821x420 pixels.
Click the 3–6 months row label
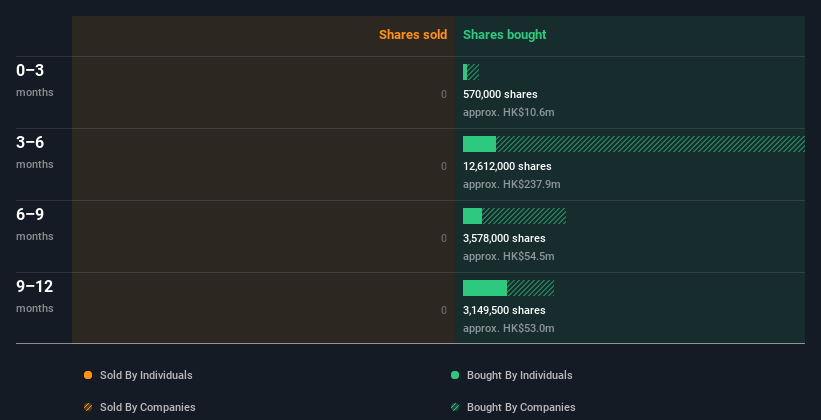pos(35,152)
